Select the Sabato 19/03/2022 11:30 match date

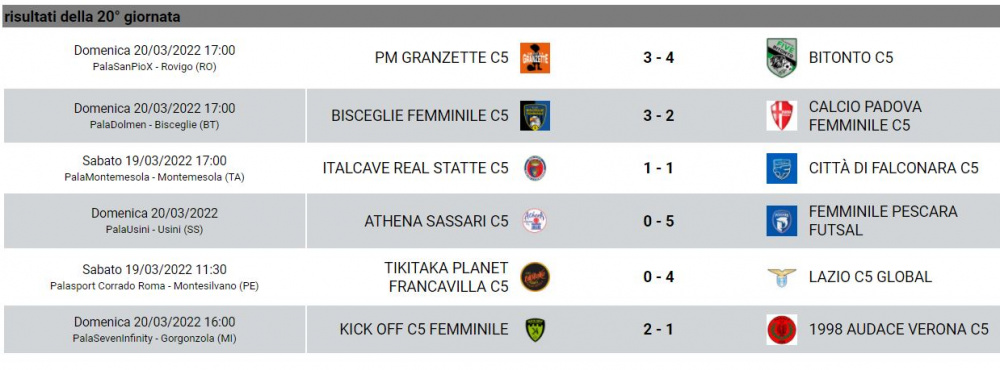point(154,270)
